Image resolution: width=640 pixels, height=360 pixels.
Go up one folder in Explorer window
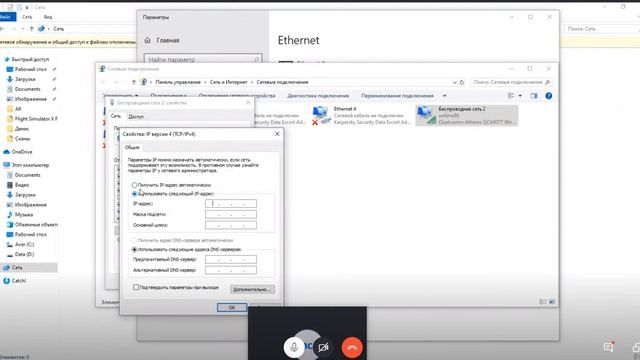31,29
